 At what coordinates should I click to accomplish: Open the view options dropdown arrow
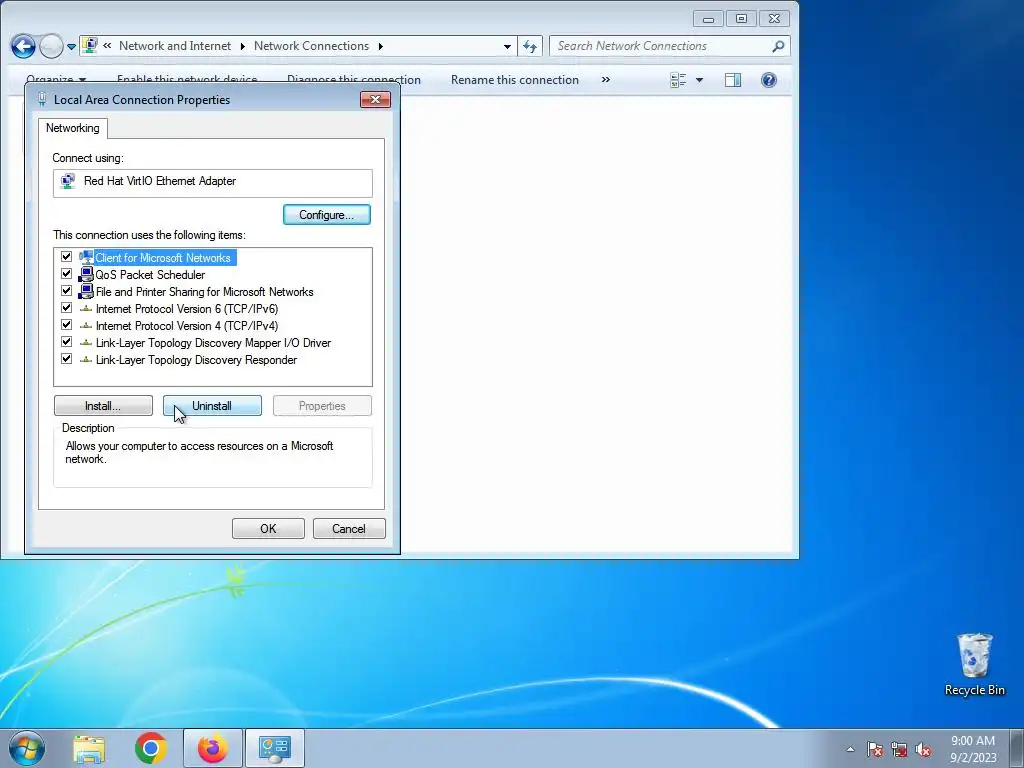coord(699,80)
